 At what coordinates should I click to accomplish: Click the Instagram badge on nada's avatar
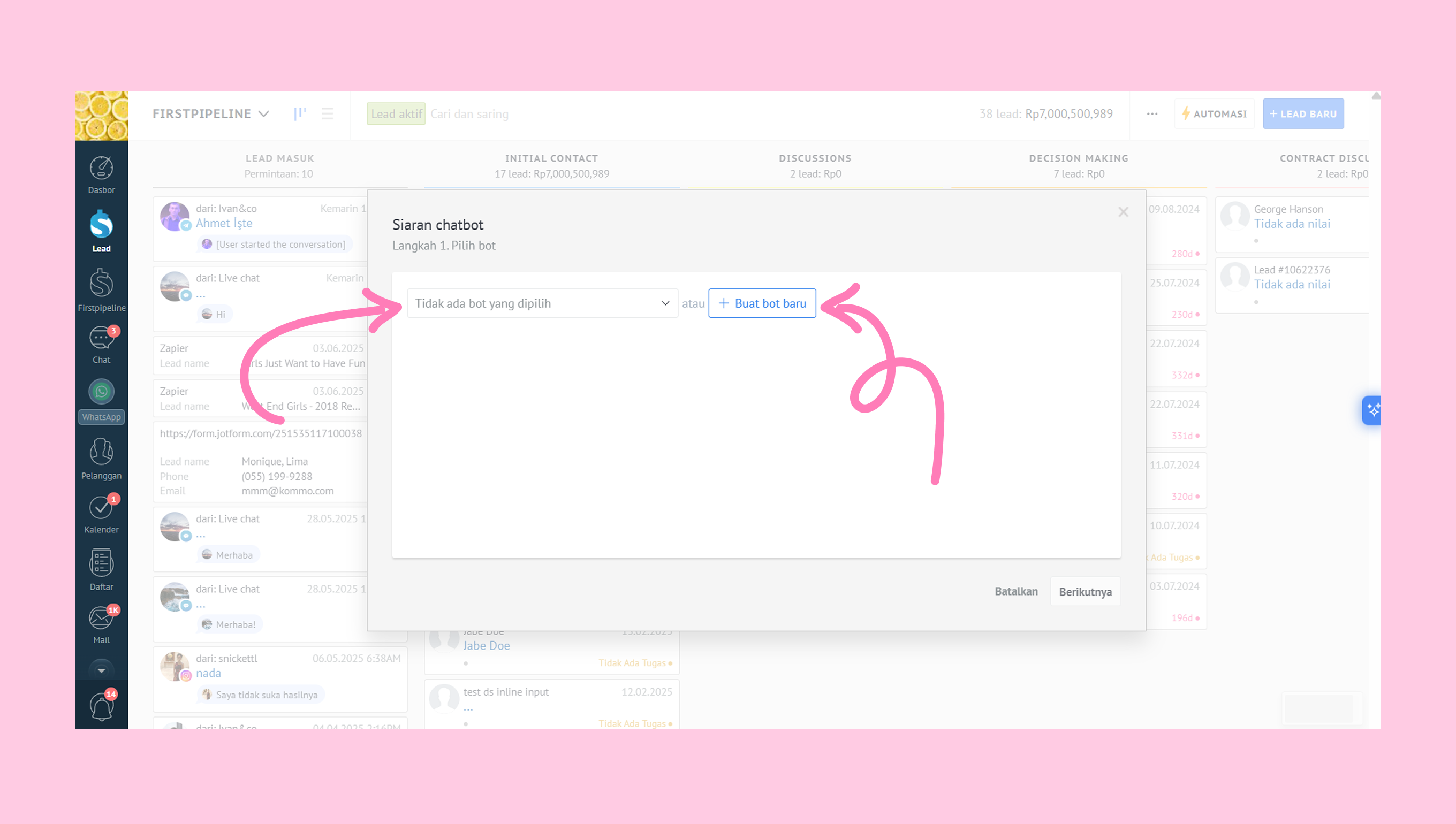tap(186, 675)
